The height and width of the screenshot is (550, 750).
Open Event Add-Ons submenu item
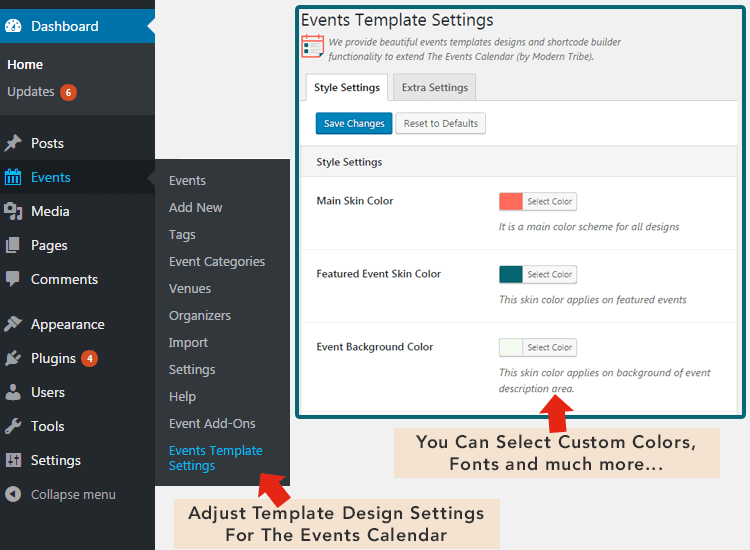[212, 424]
